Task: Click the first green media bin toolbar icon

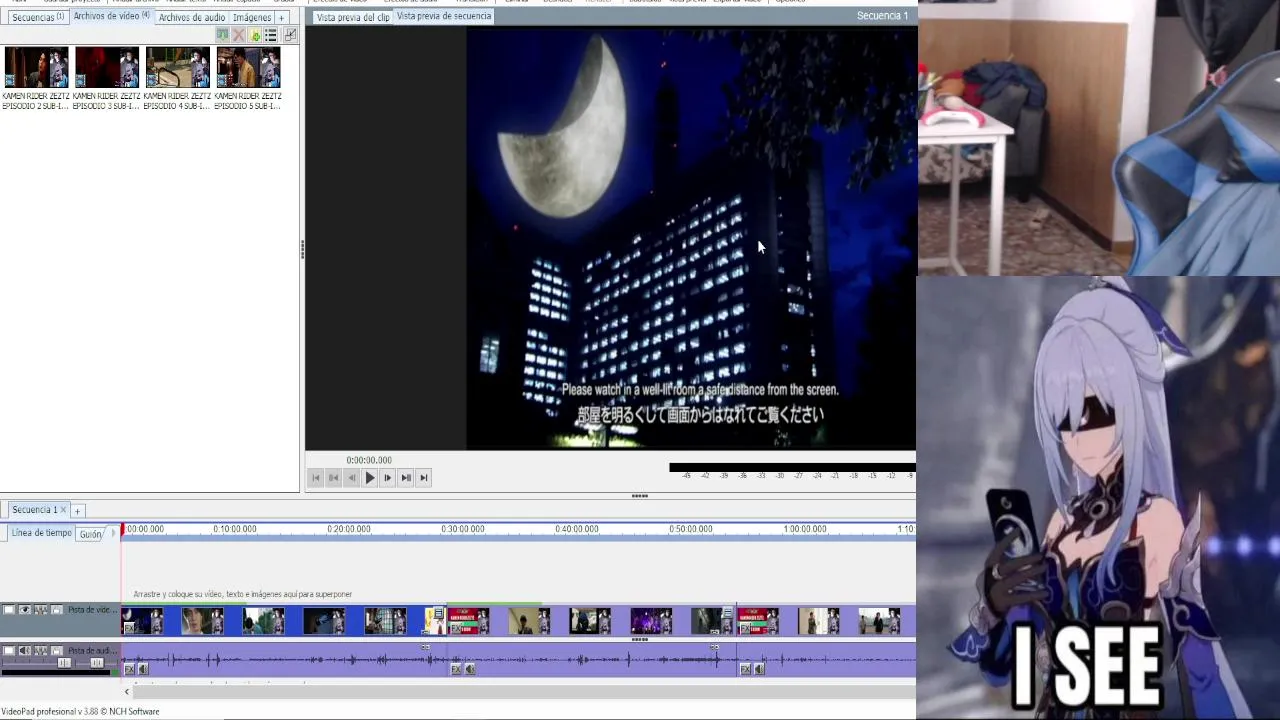Action: tap(223, 35)
